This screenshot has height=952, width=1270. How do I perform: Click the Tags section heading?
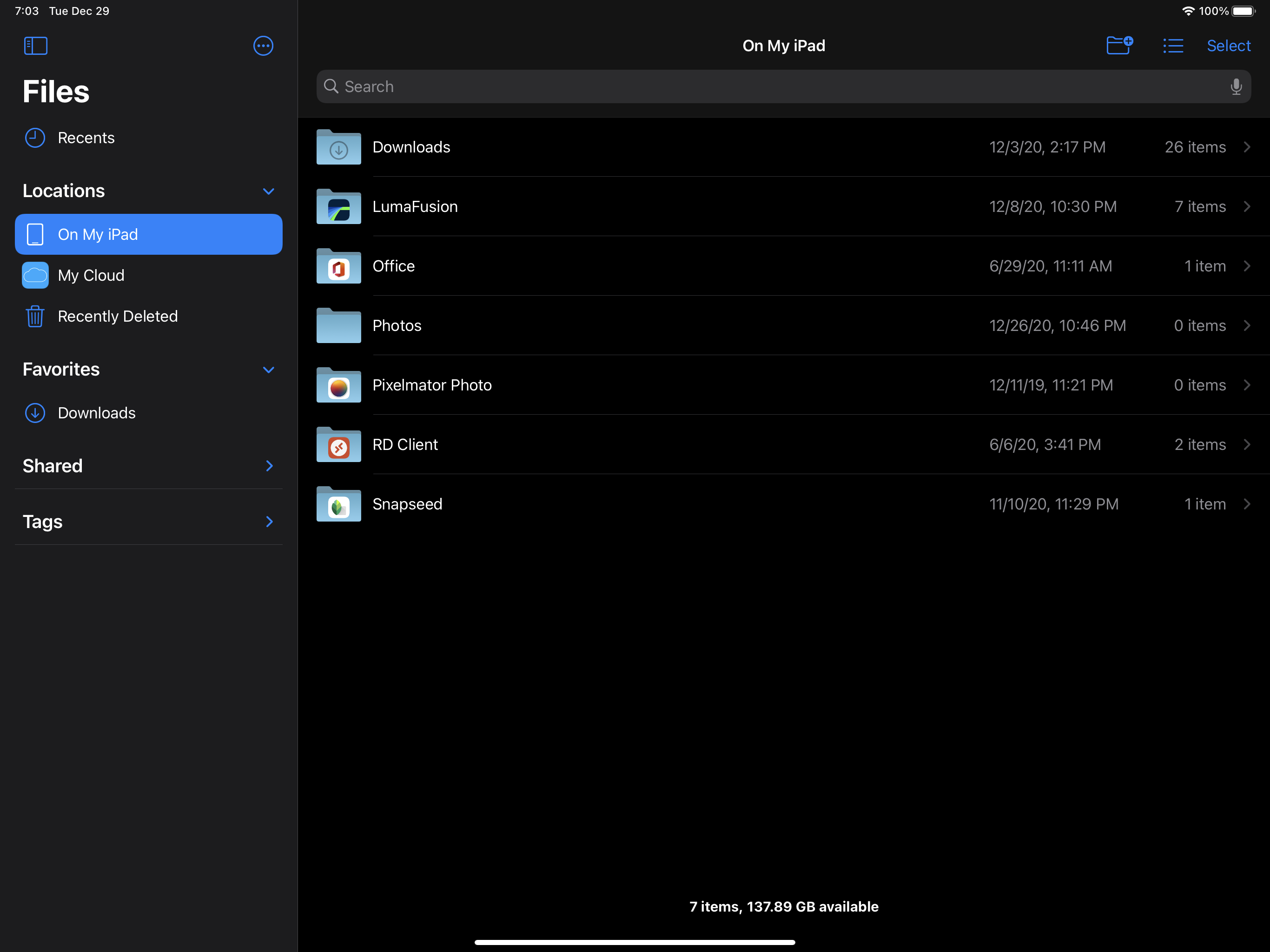click(42, 522)
